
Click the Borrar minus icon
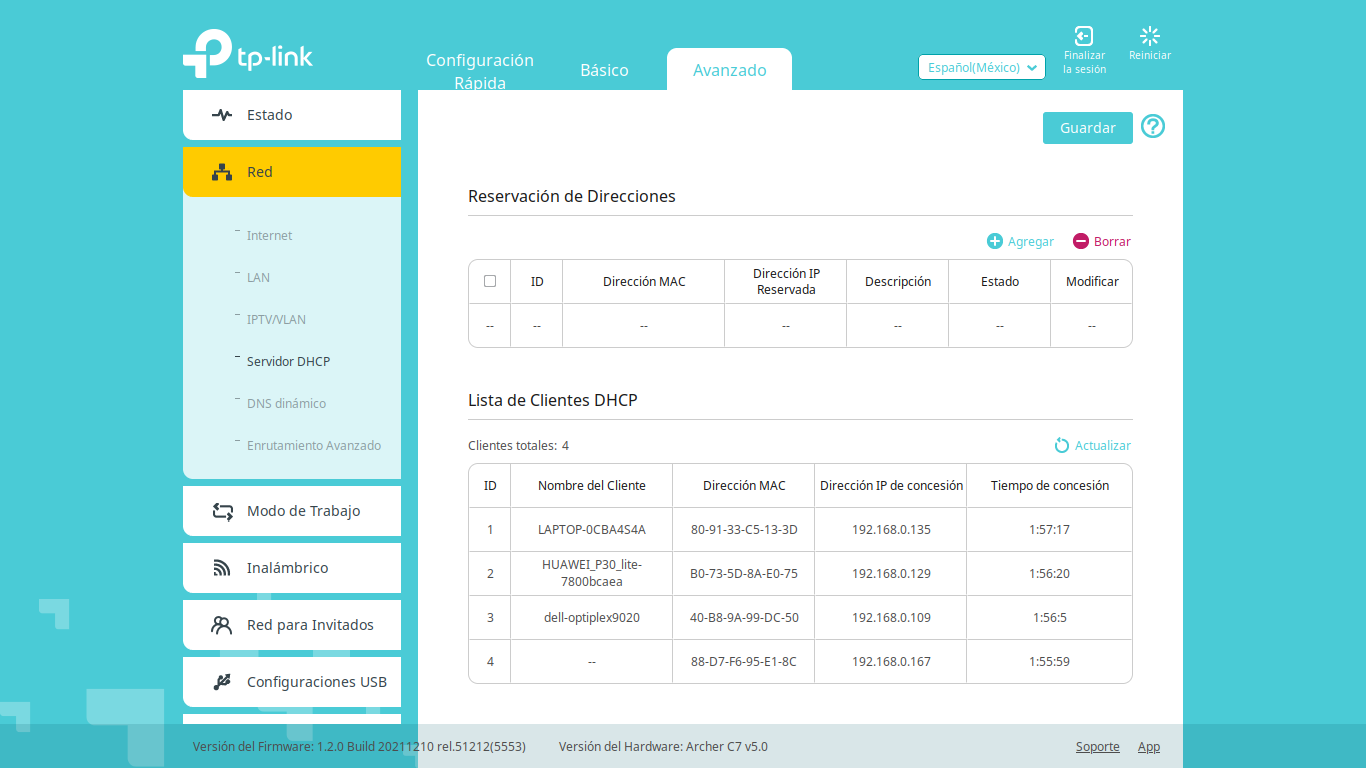click(1081, 241)
